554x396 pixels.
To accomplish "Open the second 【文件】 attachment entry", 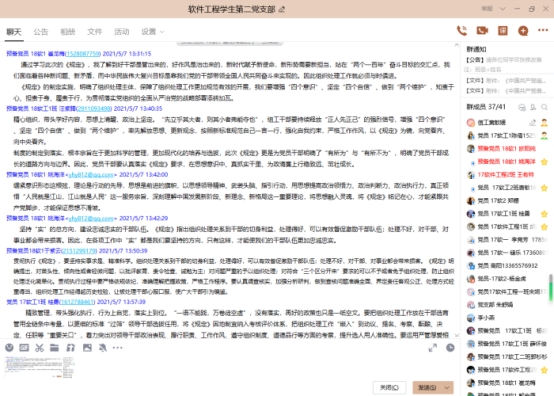I will click(x=507, y=91).
